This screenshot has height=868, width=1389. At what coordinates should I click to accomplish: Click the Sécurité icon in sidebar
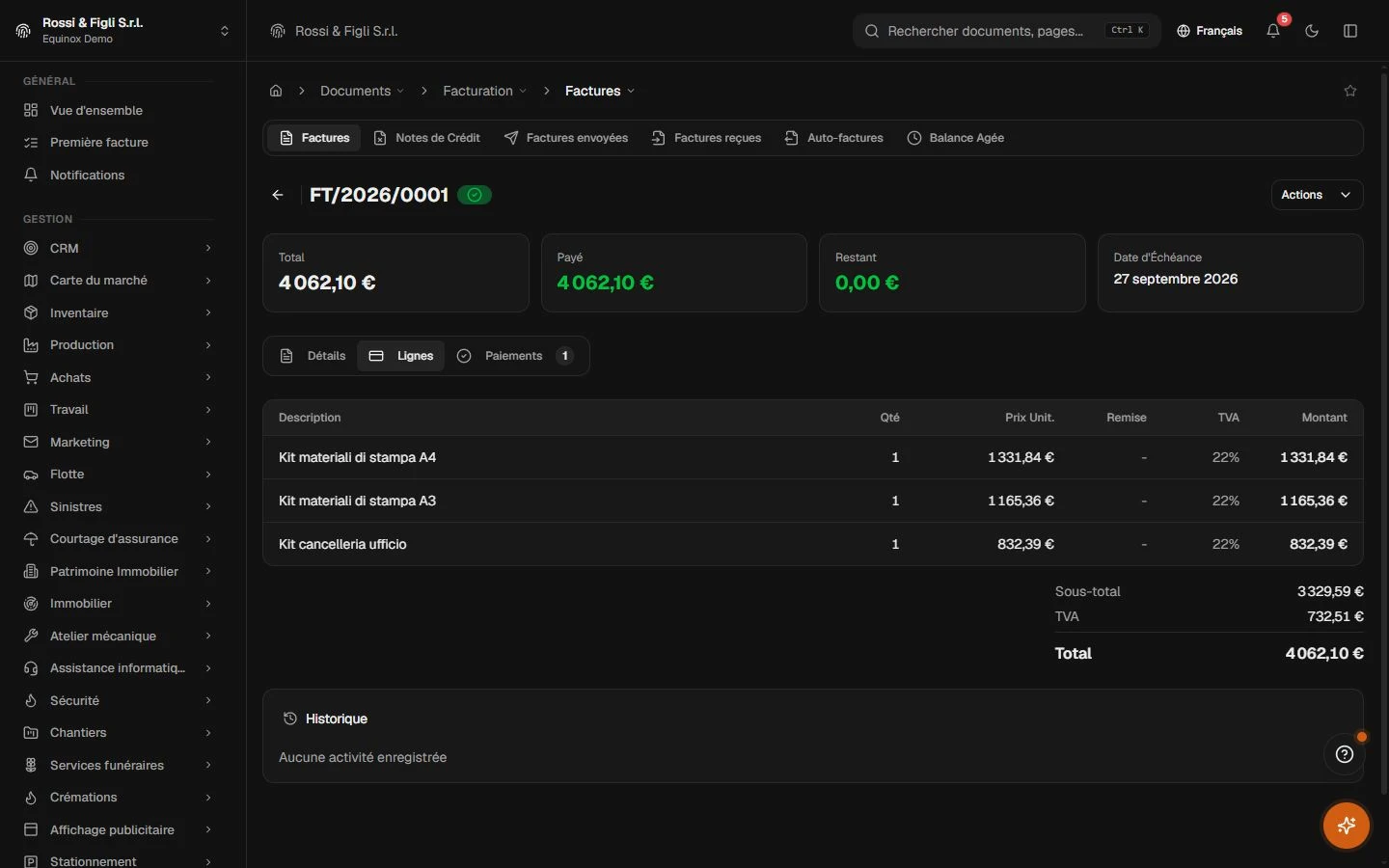(31, 700)
